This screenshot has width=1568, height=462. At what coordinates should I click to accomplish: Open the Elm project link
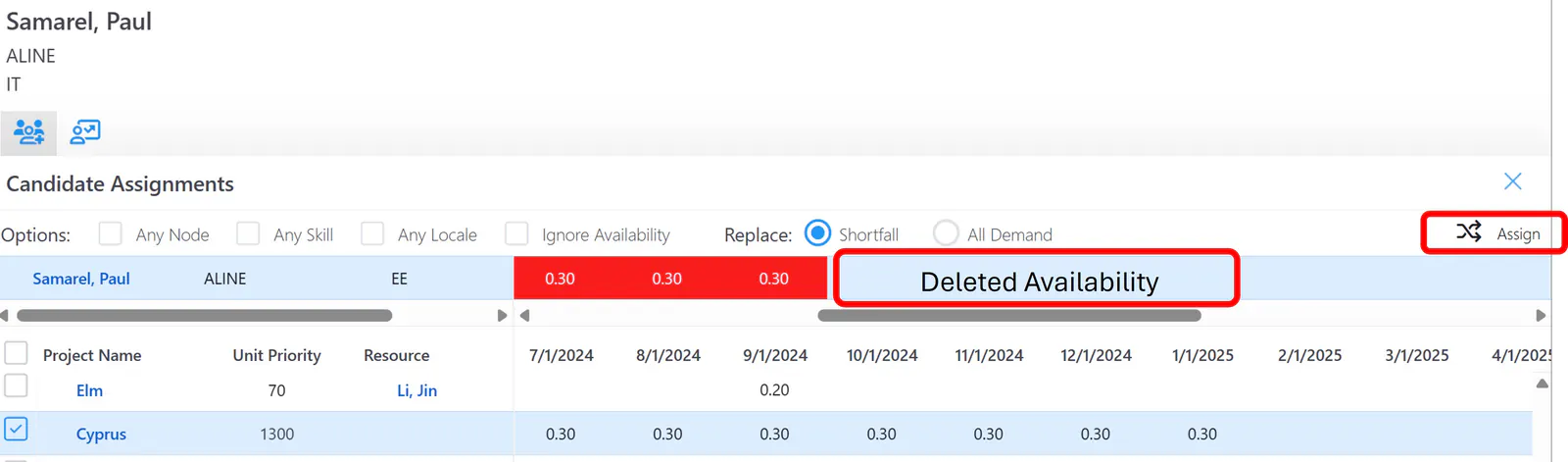(x=89, y=390)
